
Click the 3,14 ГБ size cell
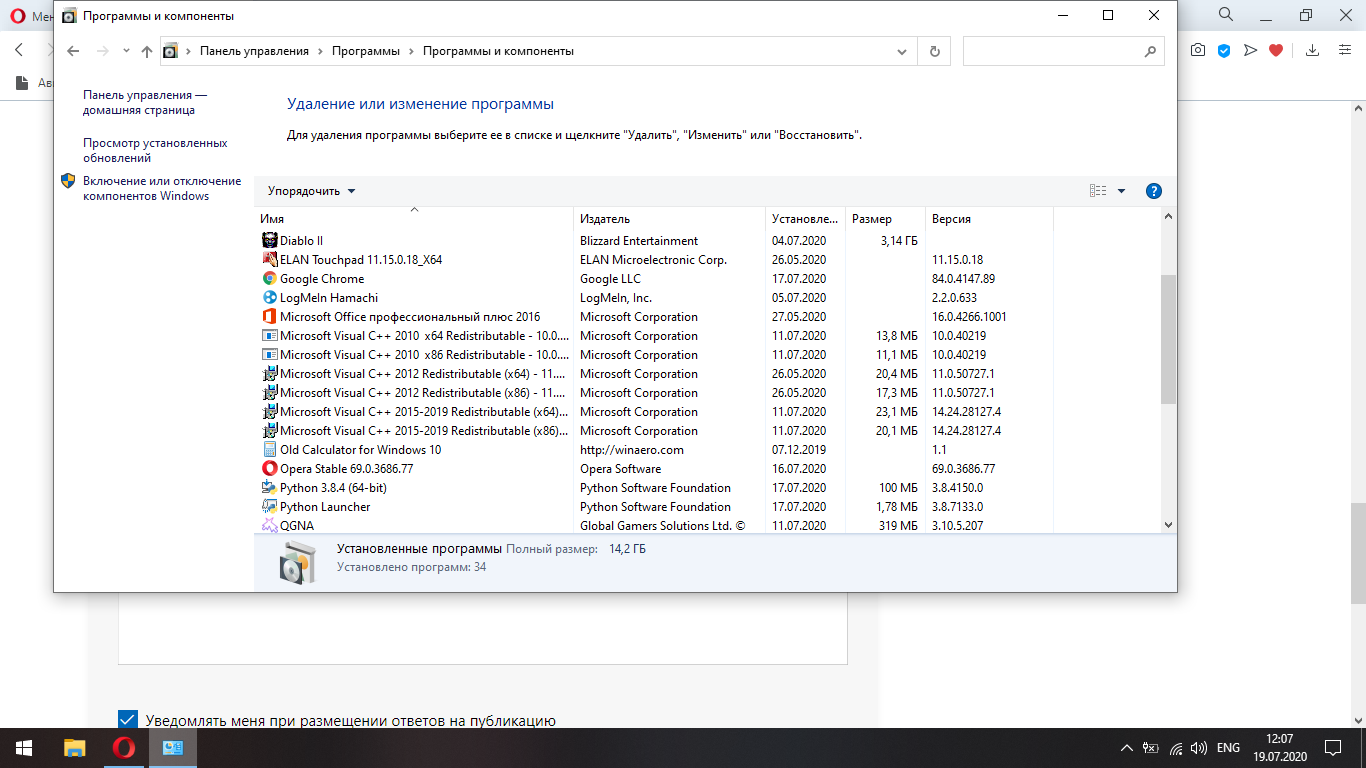tap(899, 240)
